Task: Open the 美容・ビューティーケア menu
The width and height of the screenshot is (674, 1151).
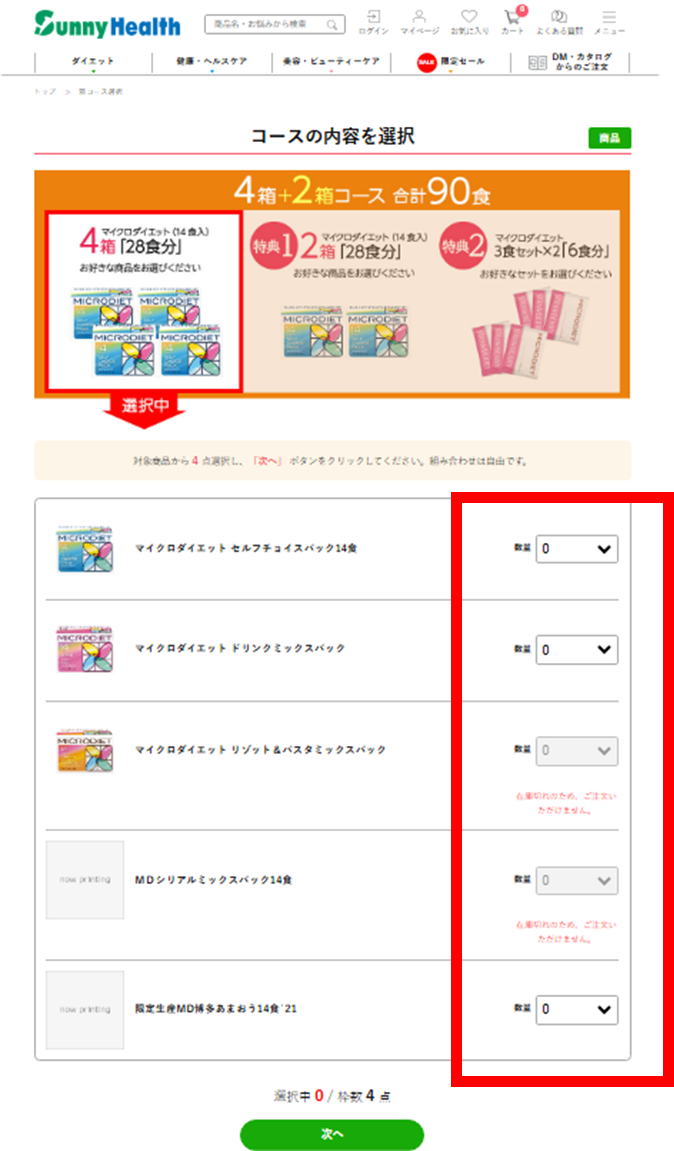Action: [331, 62]
